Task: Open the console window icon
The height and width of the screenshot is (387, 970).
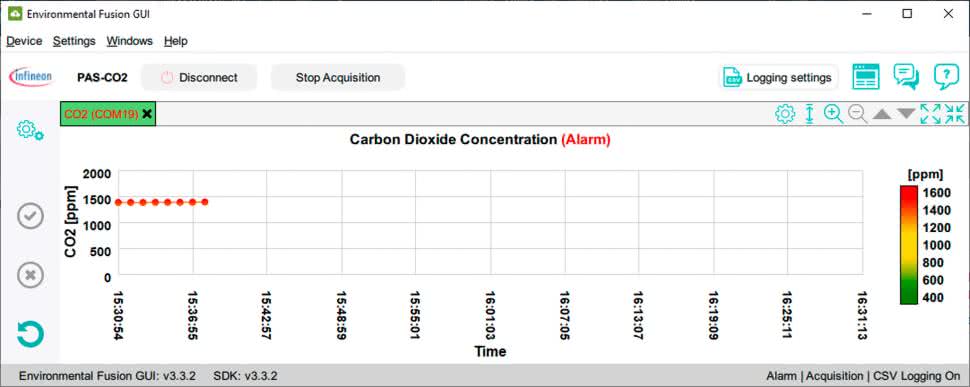Action: point(865,77)
